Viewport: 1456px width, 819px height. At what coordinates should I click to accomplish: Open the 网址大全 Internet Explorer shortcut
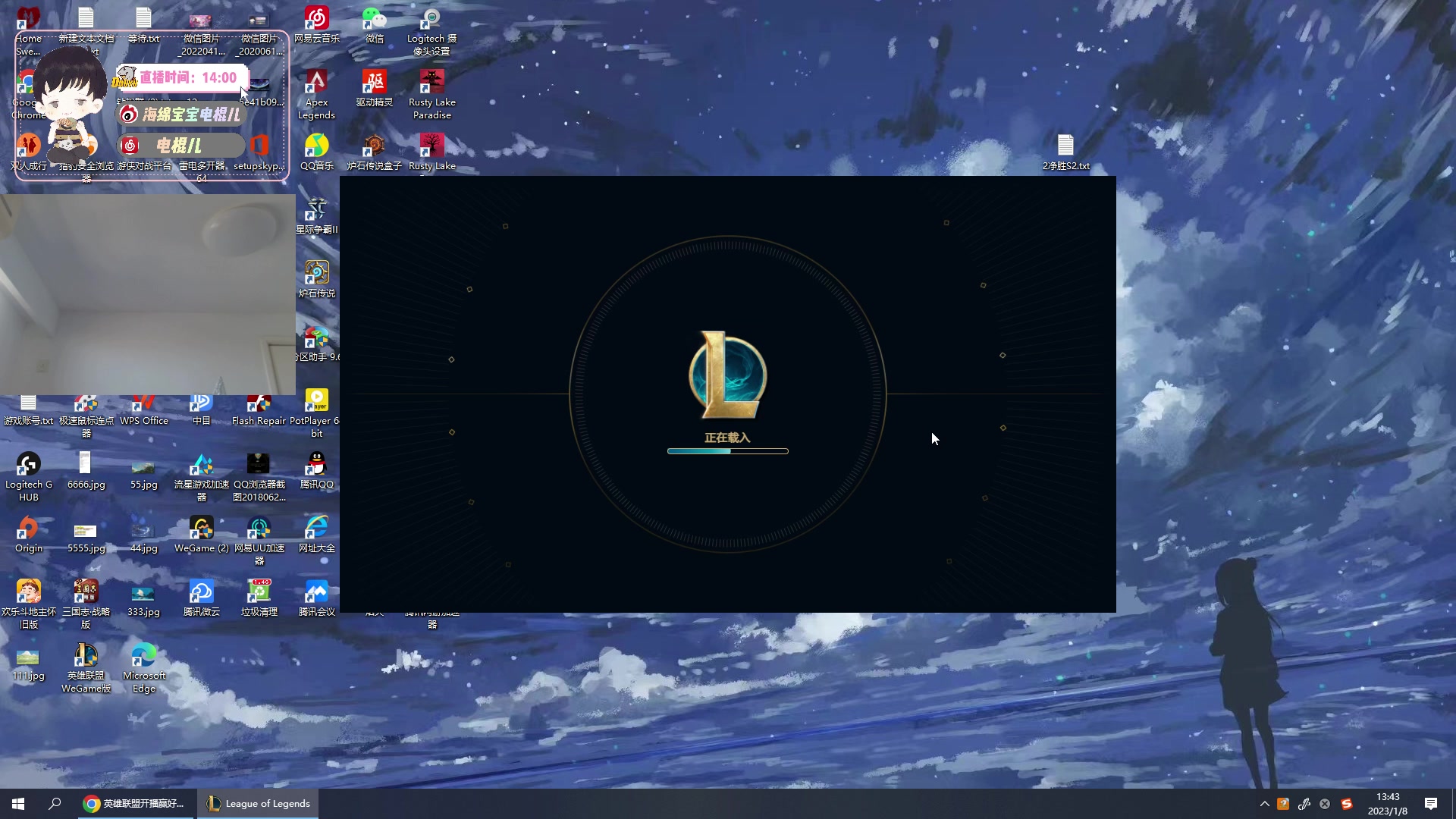pos(317,535)
